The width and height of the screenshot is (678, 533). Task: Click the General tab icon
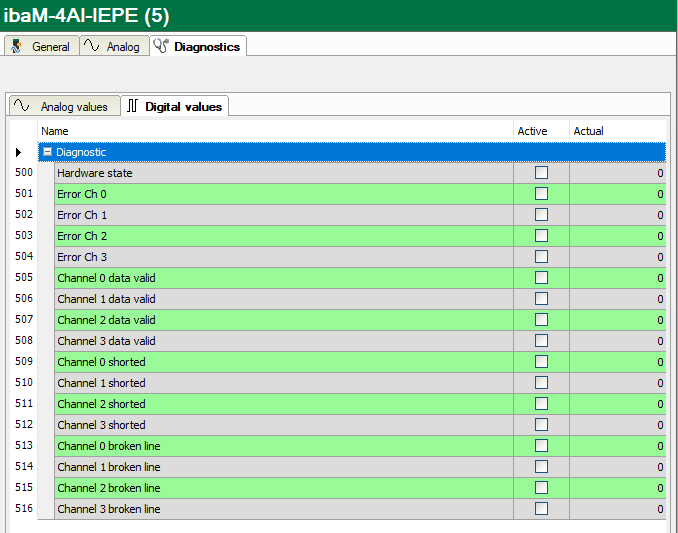pos(17,46)
